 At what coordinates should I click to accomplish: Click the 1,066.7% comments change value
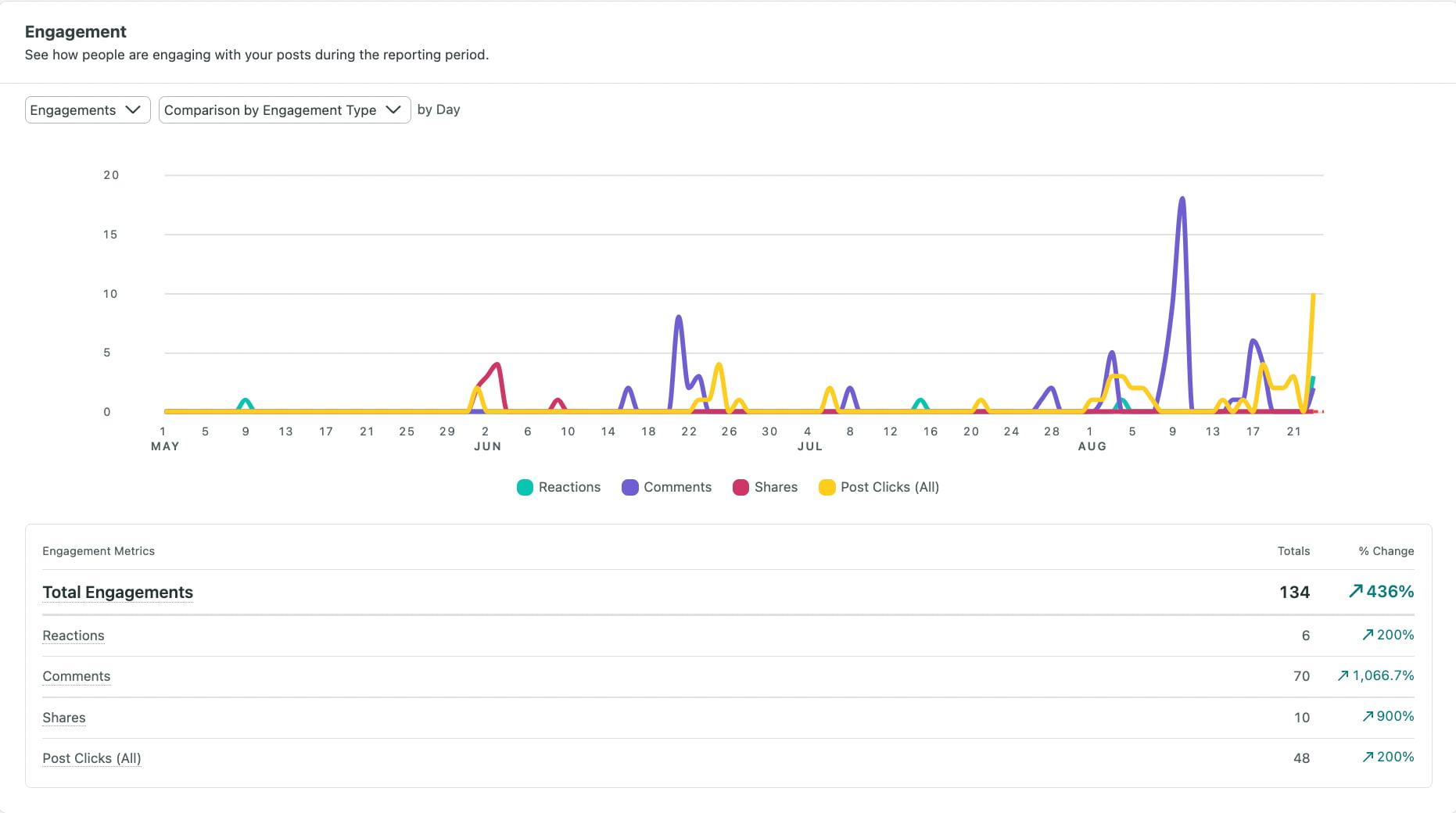[x=1383, y=675]
